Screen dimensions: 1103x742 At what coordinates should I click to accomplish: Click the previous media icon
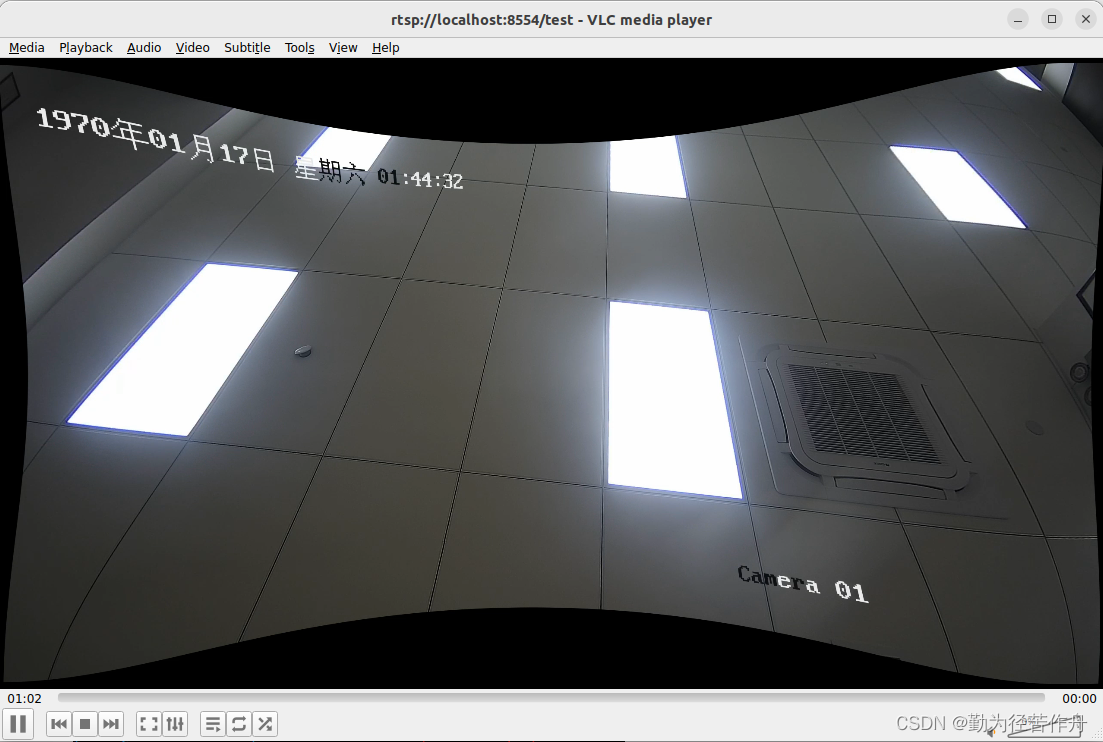(59, 723)
